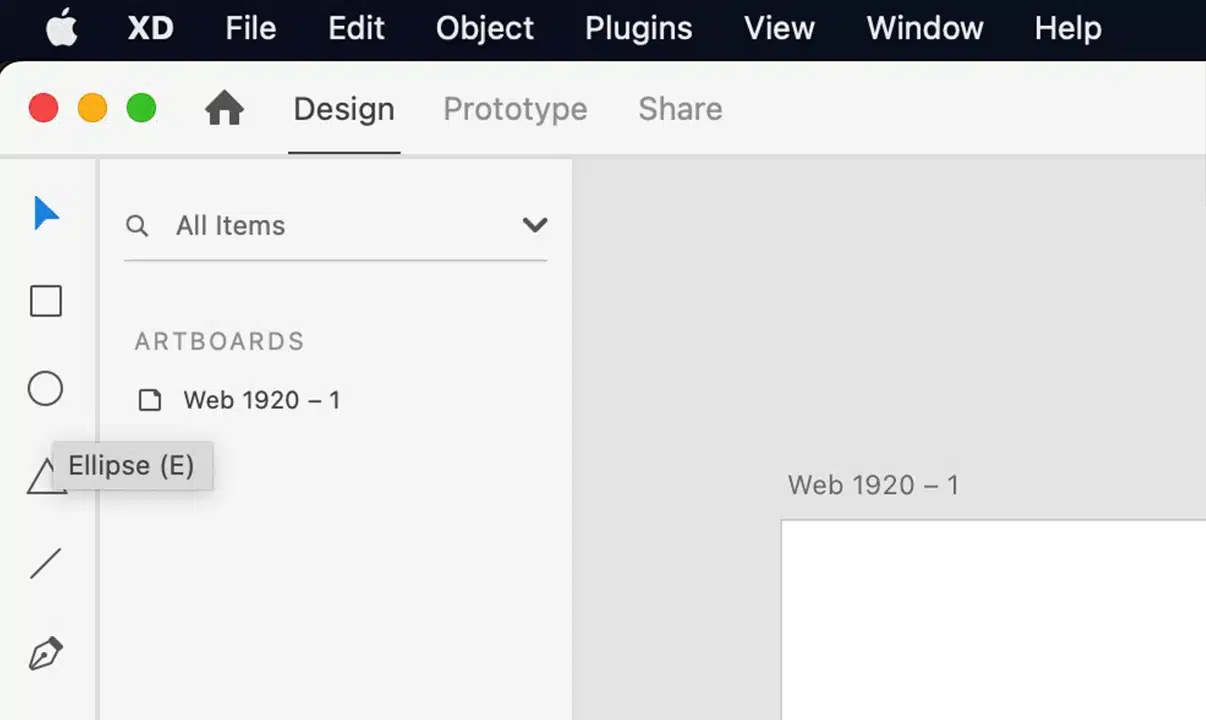This screenshot has height=720, width=1206.
Task: Open the Home screen via house icon
Action: click(224, 108)
